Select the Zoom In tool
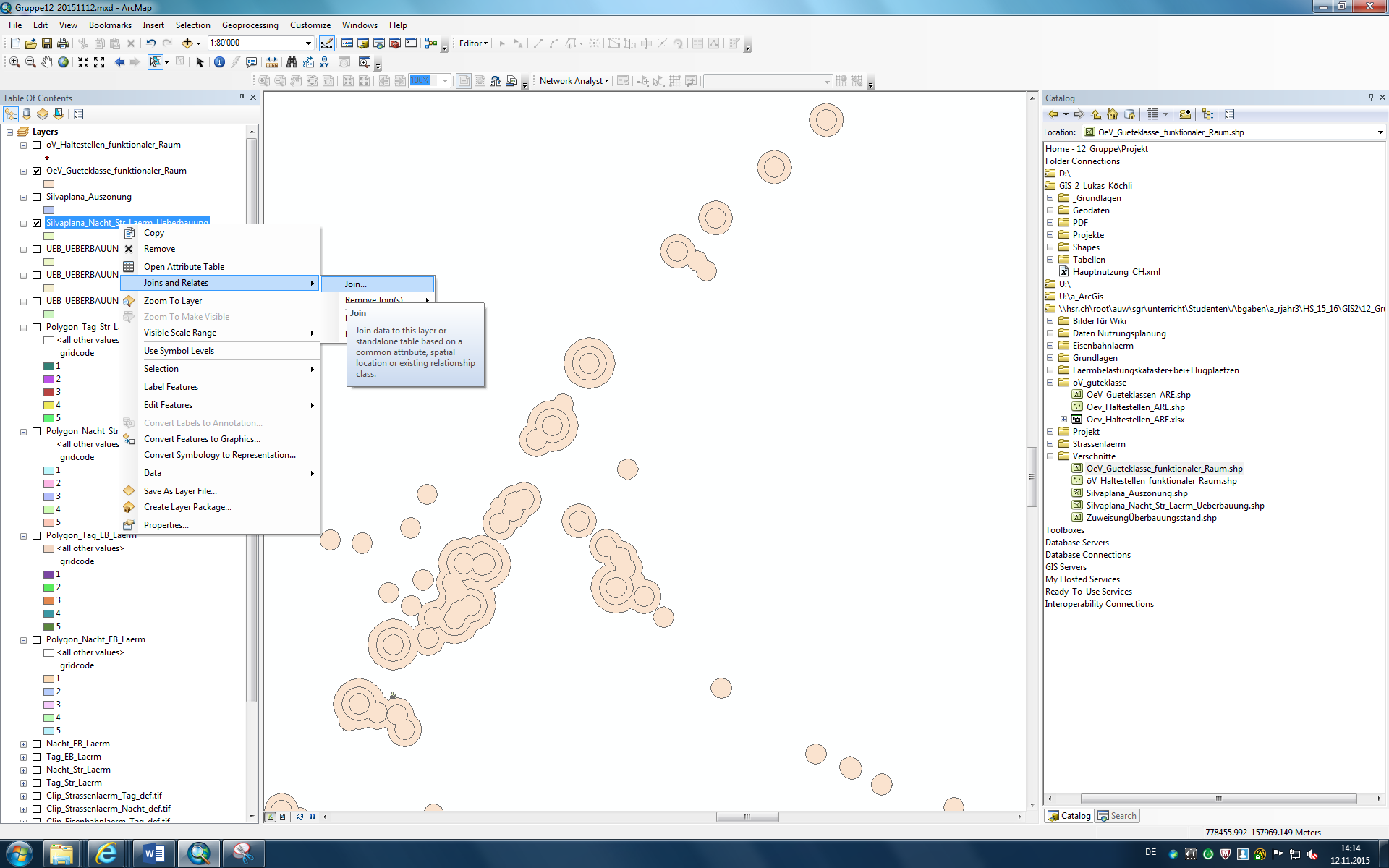 [14, 62]
